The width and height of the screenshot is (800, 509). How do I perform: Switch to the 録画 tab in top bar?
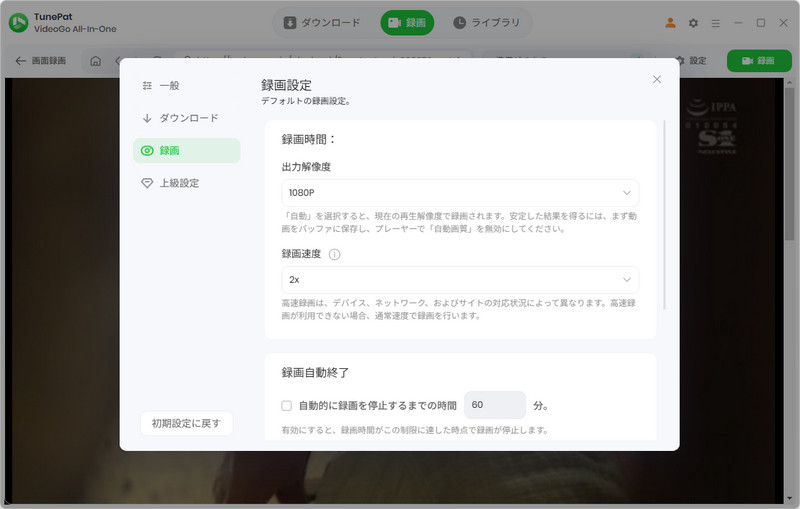point(407,23)
